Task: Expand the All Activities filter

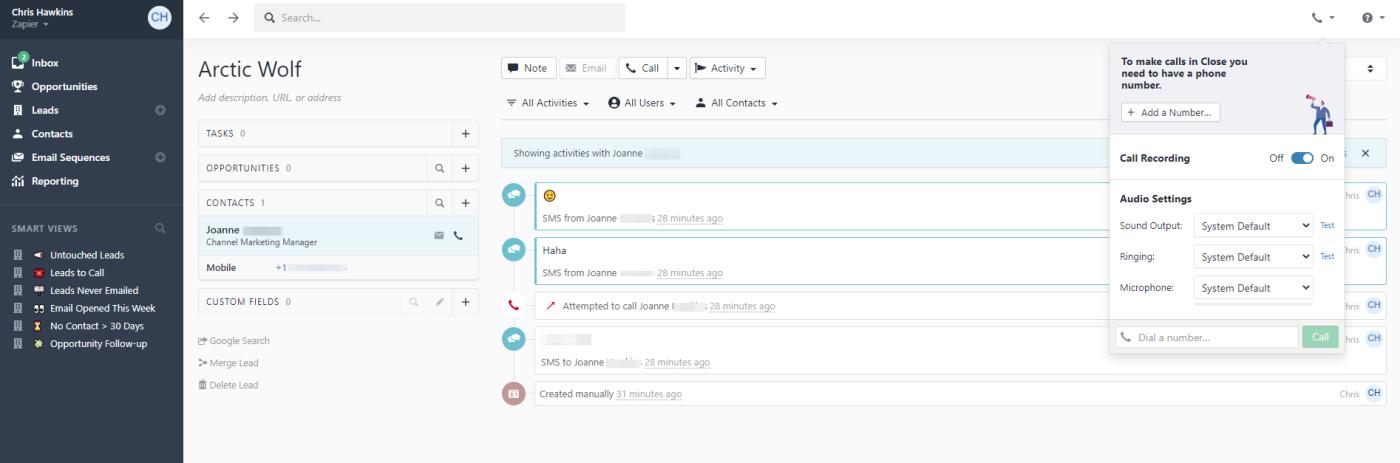Action: point(548,103)
